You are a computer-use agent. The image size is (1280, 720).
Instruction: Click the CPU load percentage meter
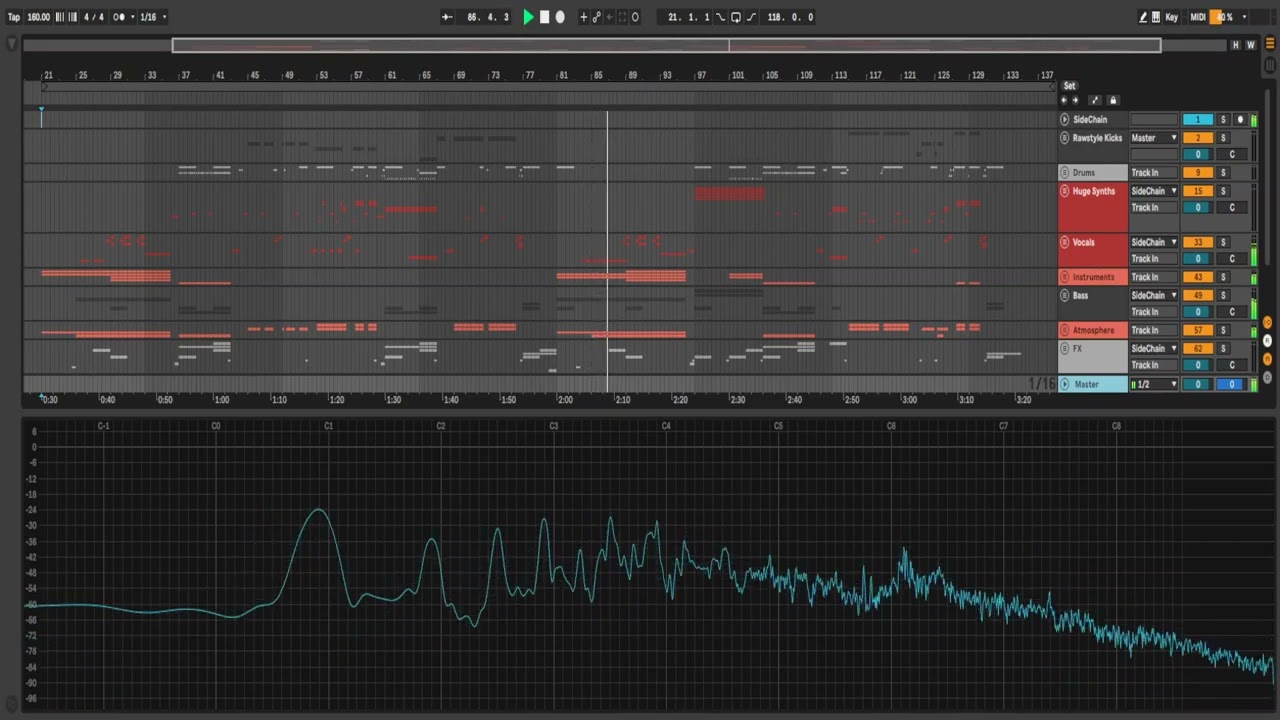coord(1223,17)
